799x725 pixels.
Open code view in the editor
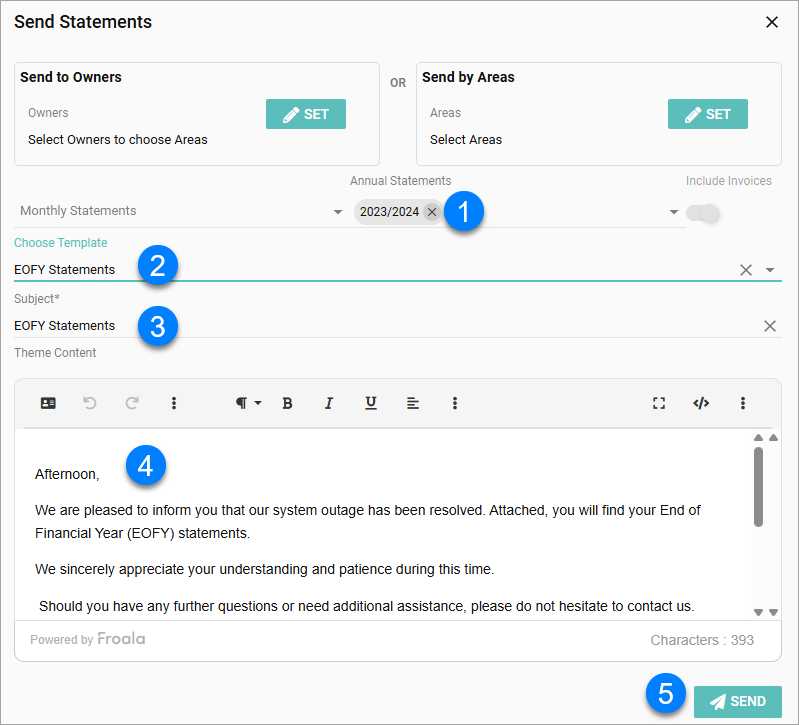click(701, 403)
